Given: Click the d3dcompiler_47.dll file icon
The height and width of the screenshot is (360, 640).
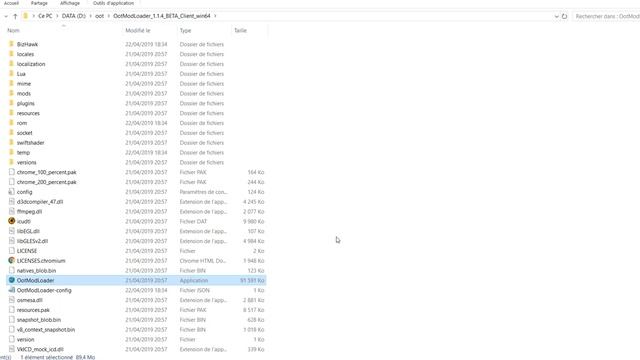Looking at the screenshot, I should coord(11,201).
